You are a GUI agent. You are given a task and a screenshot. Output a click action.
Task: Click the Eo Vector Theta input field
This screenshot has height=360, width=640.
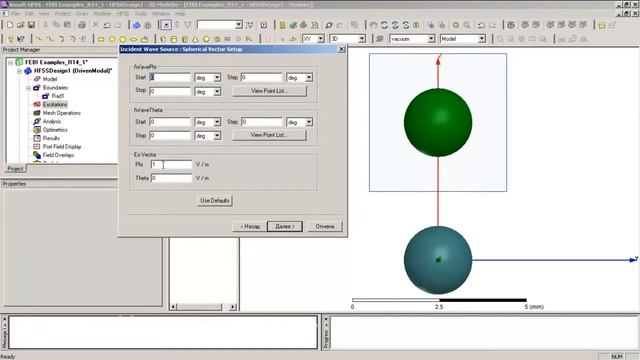pyautogui.click(x=171, y=178)
